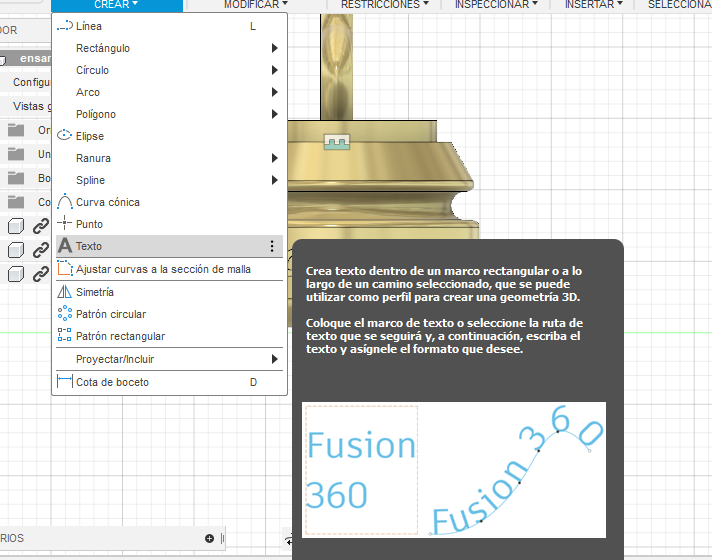Click the Texto tool letter A icon
Screen dimensions: 712x560
[x=65, y=246]
